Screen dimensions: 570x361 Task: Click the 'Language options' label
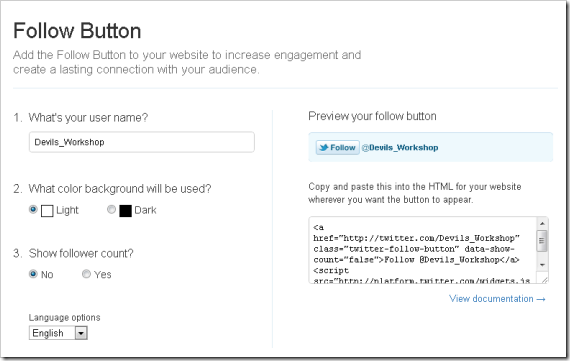coord(64,317)
